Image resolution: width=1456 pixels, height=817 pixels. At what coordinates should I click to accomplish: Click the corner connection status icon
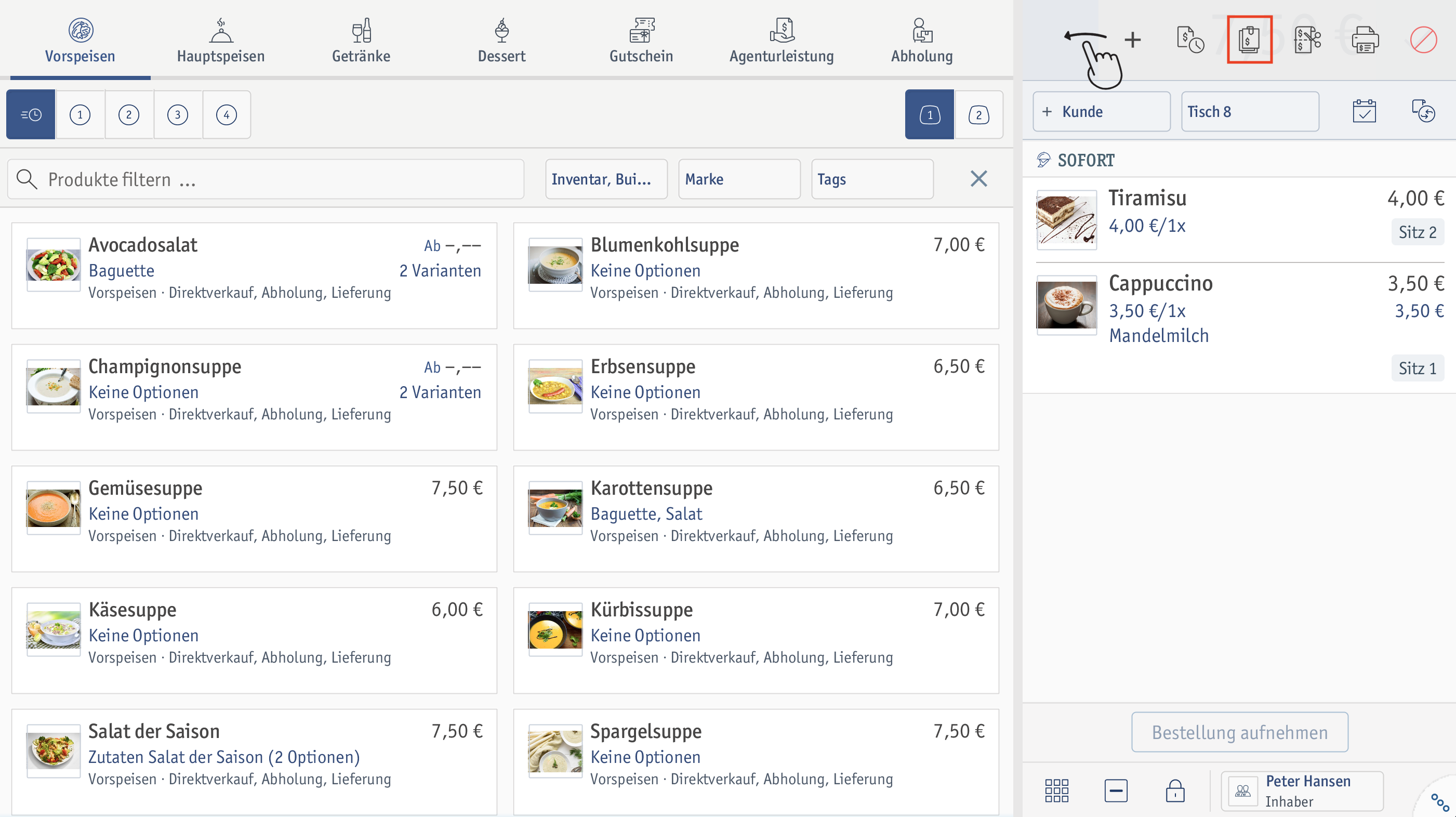[x=1439, y=803]
